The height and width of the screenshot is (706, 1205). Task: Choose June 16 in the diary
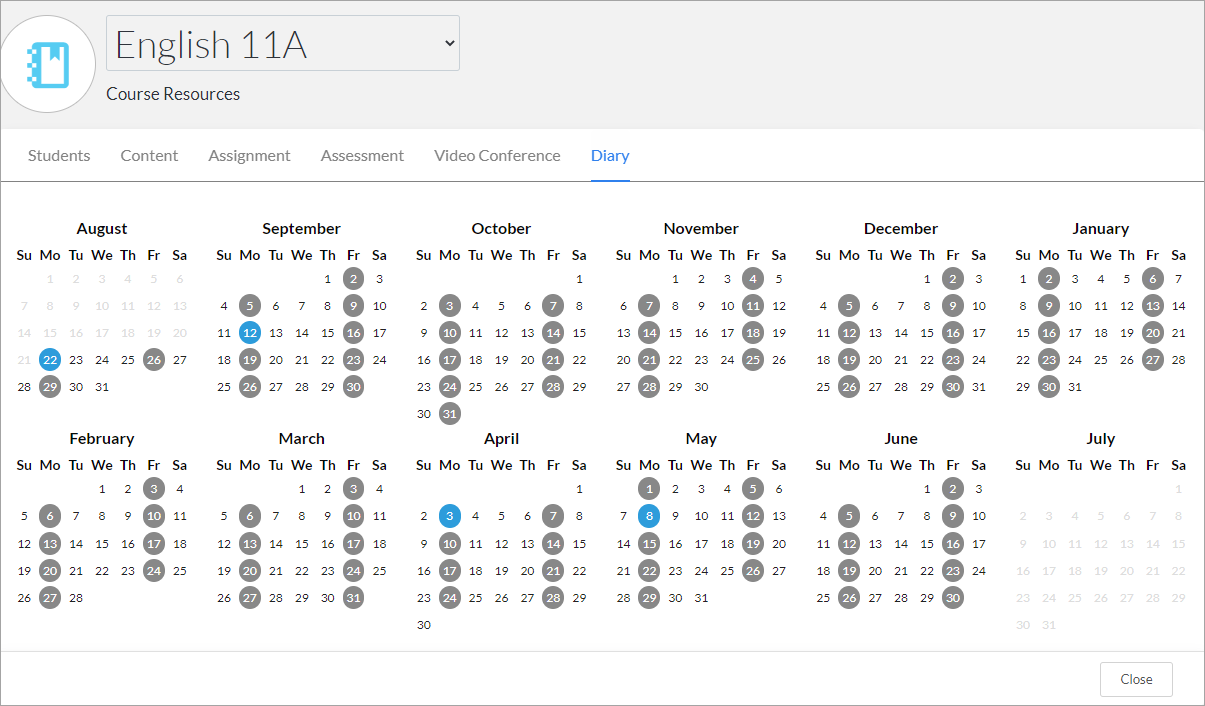coord(953,544)
